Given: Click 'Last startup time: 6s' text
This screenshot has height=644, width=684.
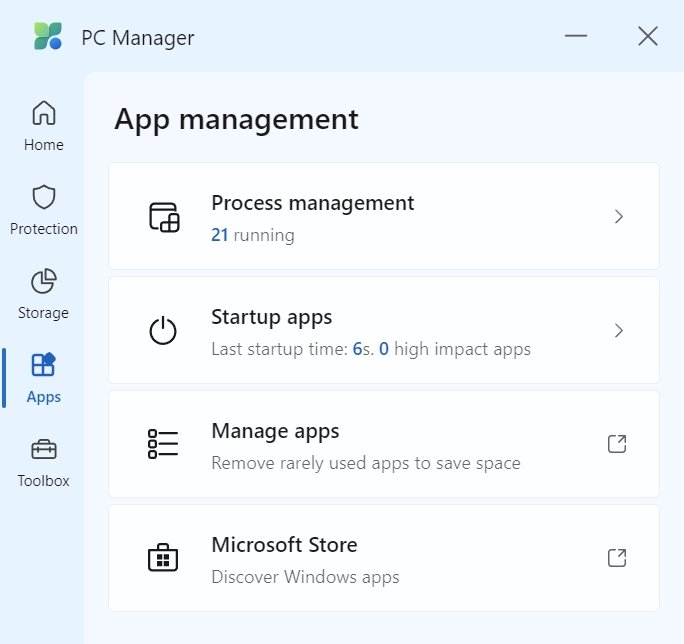Looking at the screenshot, I should [x=292, y=349].
